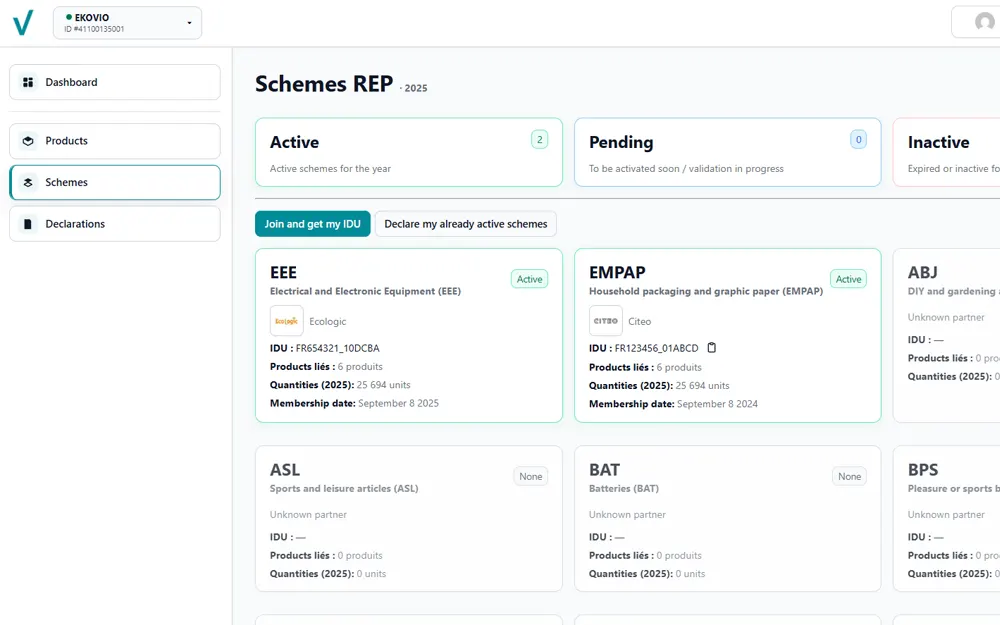Open the Products sidebar item
The height and width of the screenshot is (625, 1000).
114,141
